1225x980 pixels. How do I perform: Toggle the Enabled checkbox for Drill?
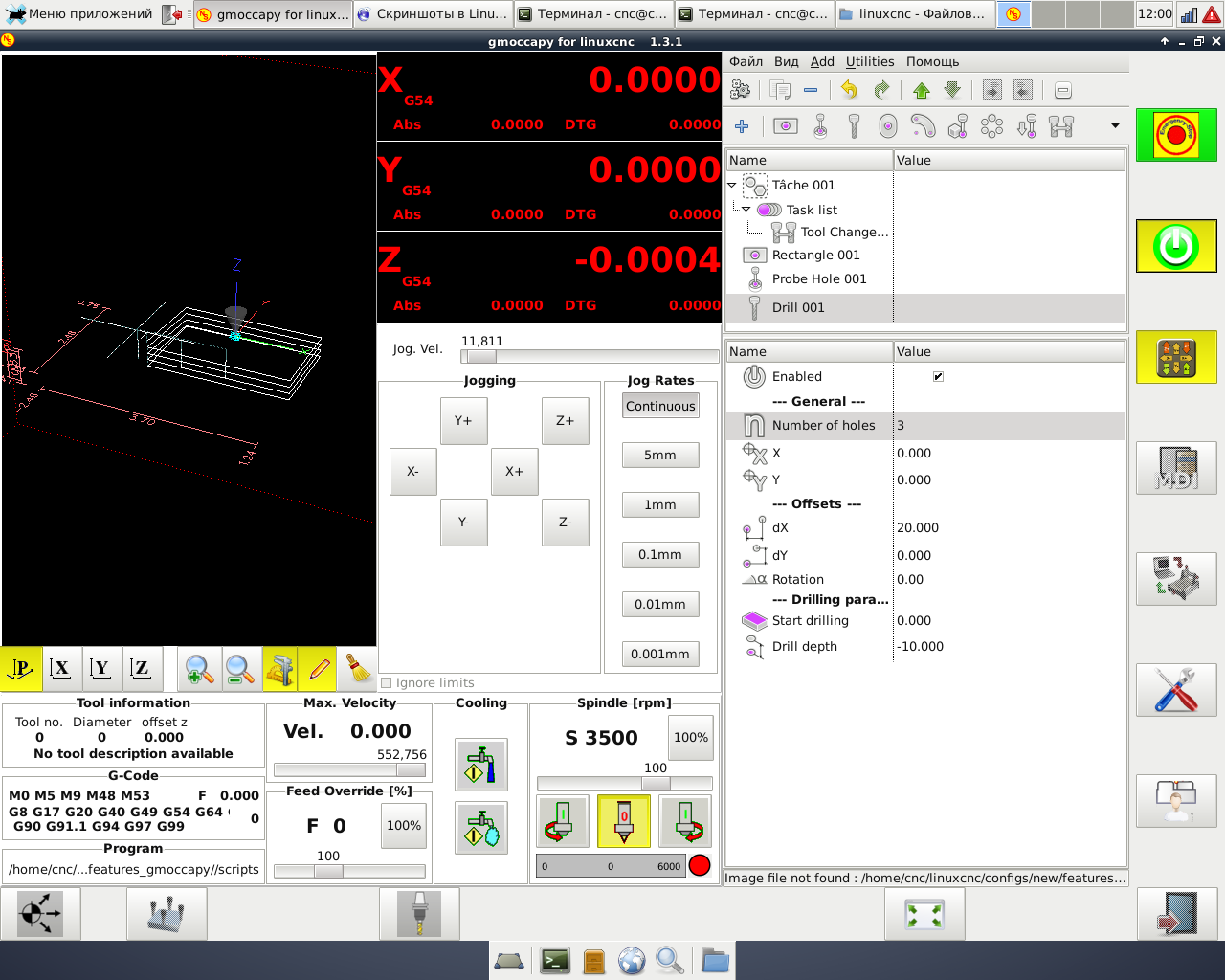[938, 376]
